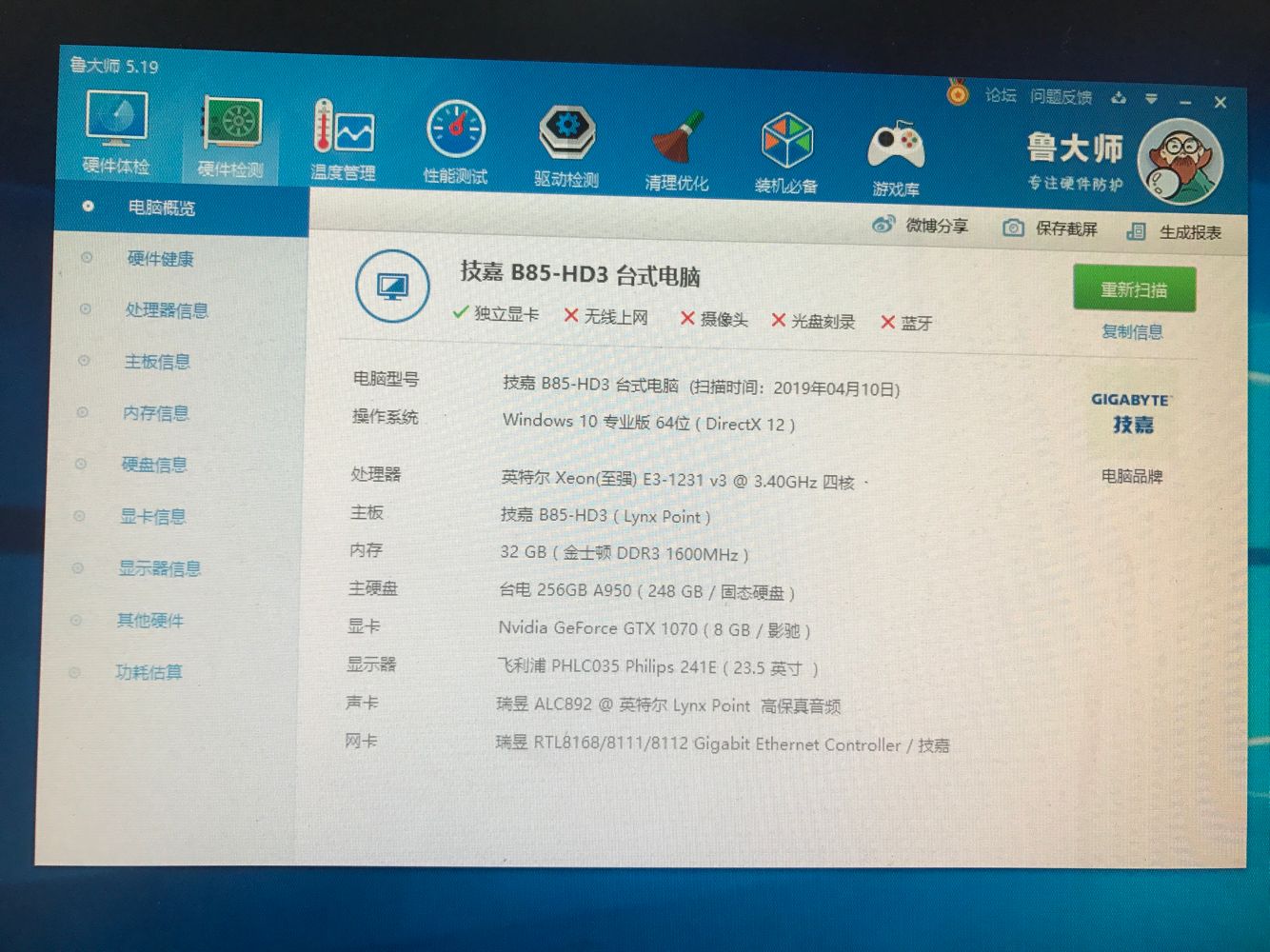This screenshot has height=952, width=1270.
Task: Copy hardware info via 复制信息 link
Action: click(1133, 331)
